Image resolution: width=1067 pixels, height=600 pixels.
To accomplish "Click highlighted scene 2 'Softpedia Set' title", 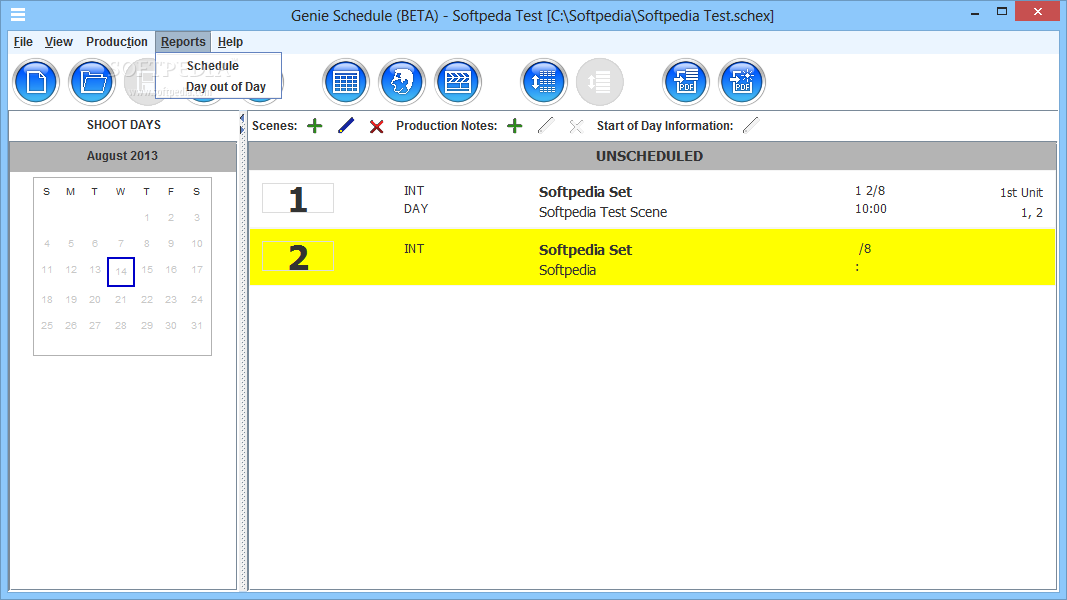I will pos(585,250).
